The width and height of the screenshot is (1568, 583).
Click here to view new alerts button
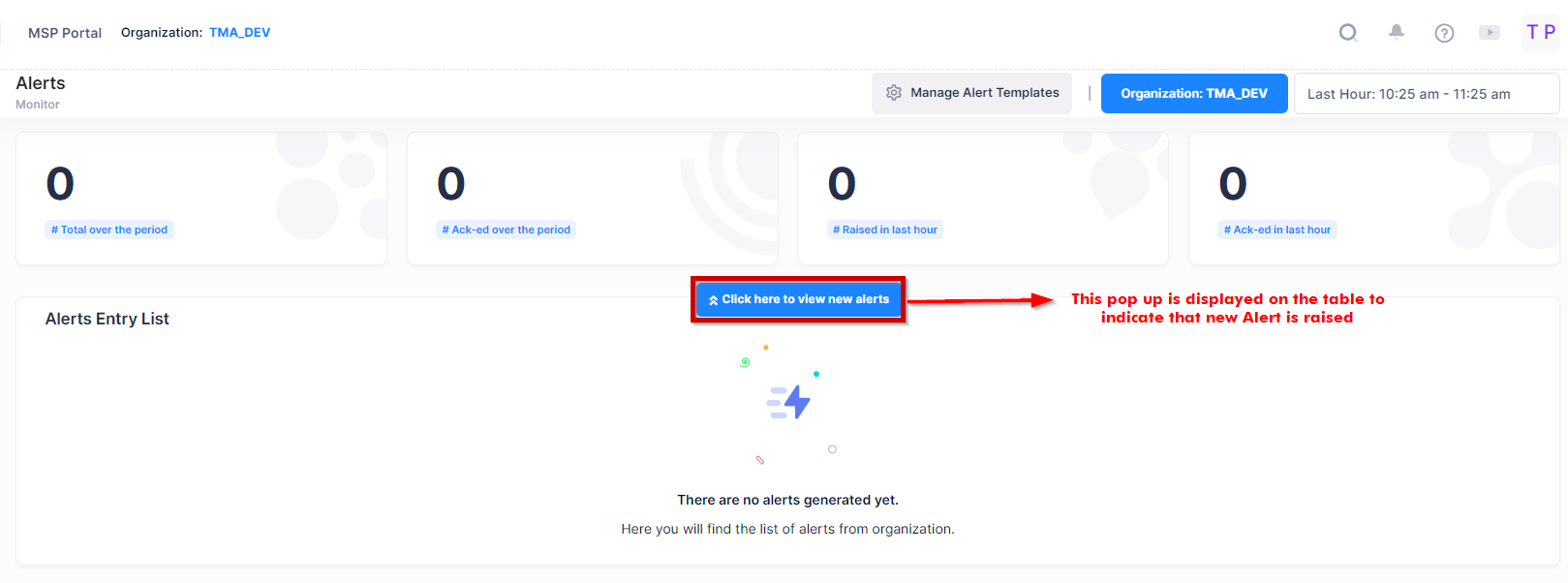(x=799, y=300)
